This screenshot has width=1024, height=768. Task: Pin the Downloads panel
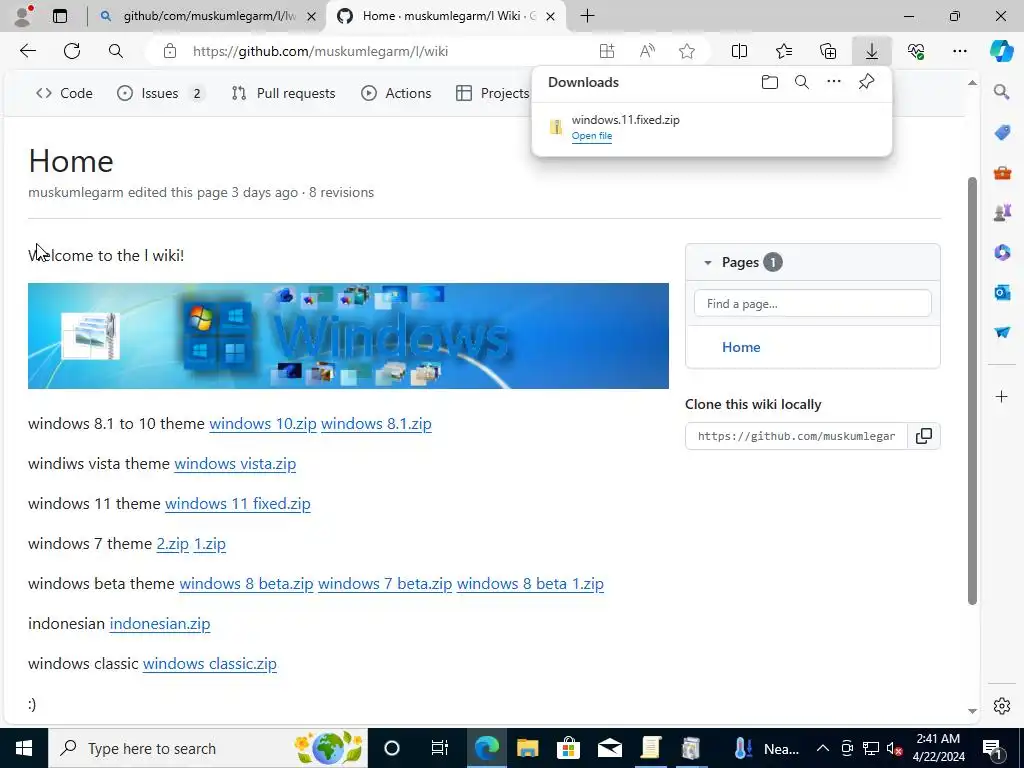pyautogui.click(x=866, y=82)
